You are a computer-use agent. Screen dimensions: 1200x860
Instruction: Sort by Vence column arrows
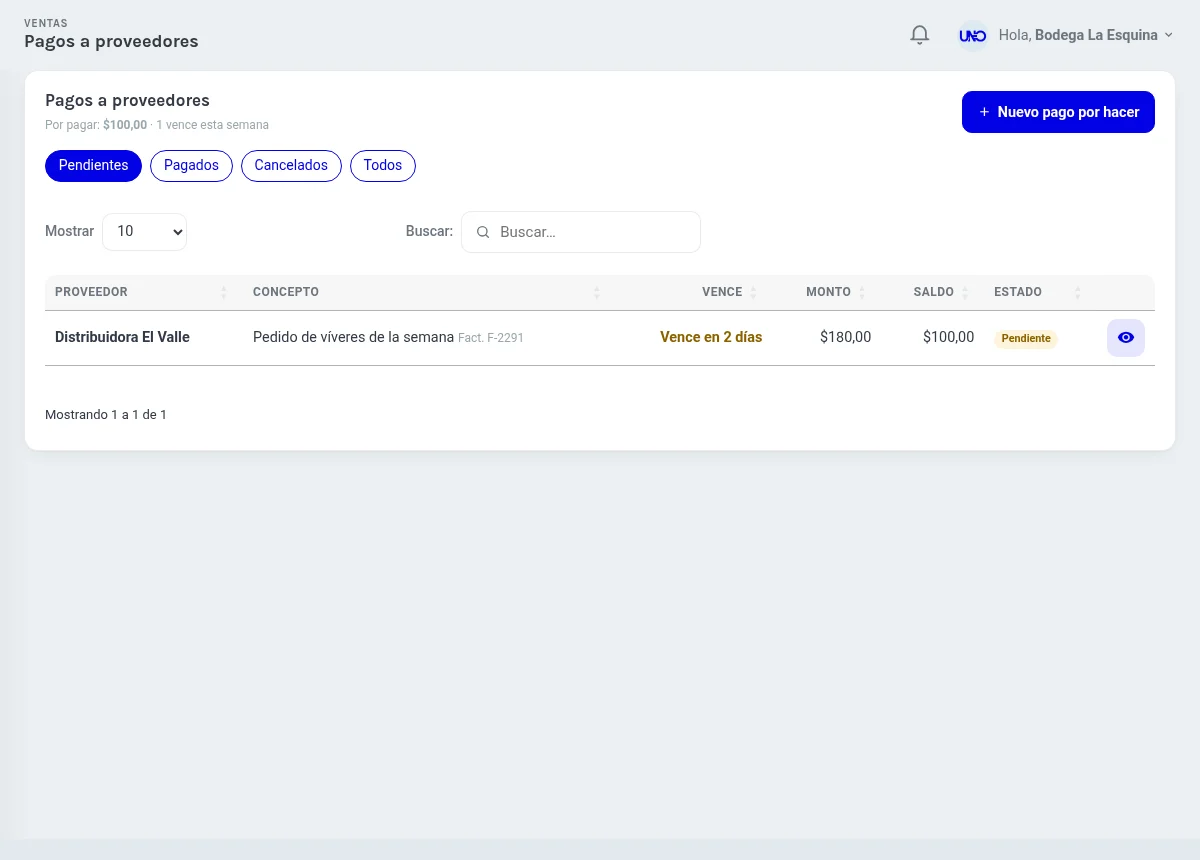click(x=753, y=292)
